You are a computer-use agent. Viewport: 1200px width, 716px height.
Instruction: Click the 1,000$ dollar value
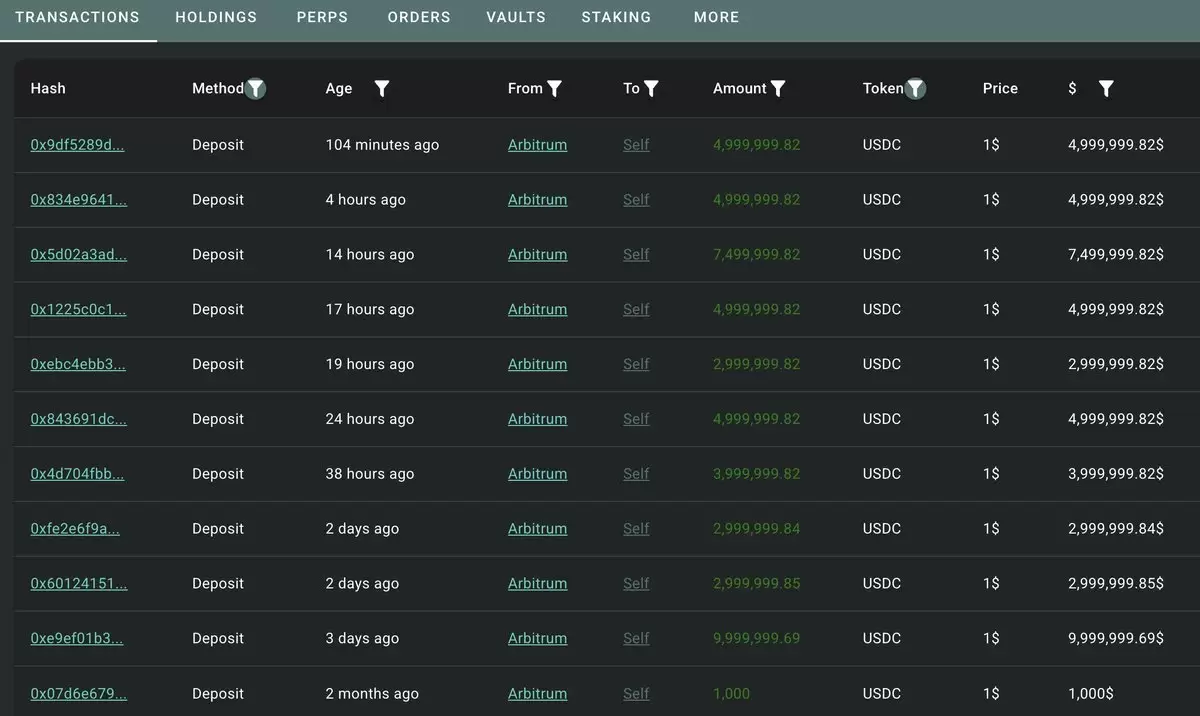[x=1091, y=694]
